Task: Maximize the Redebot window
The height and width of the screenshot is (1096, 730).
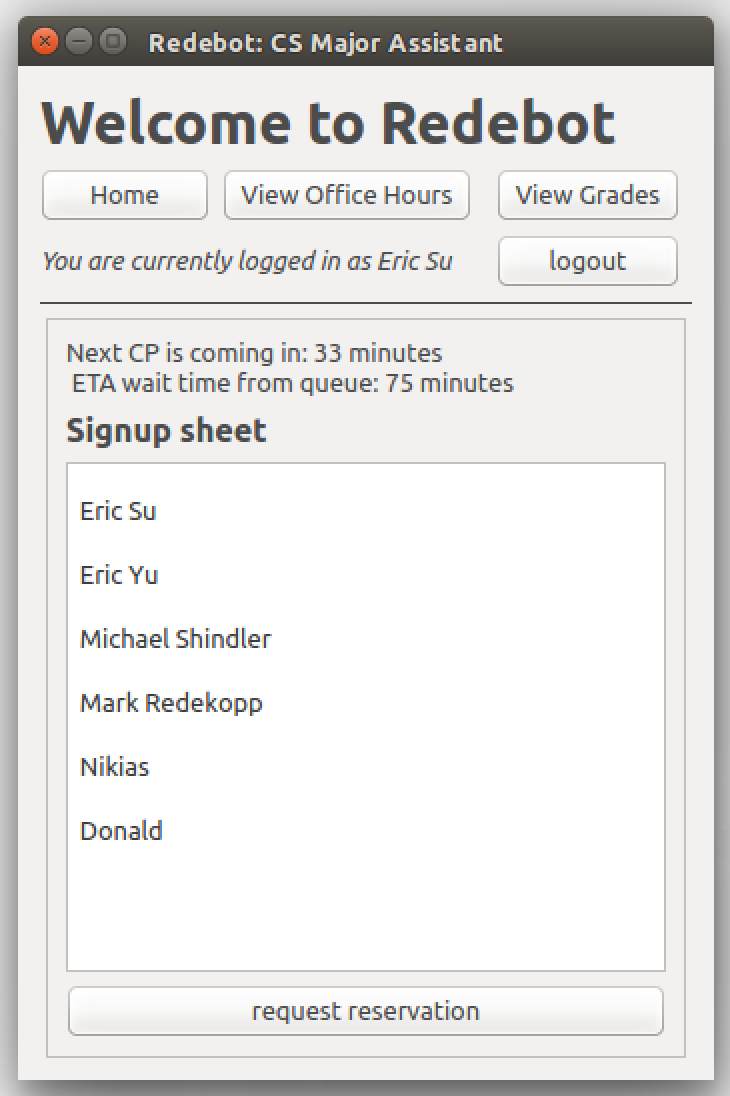Action: point(113,42)
